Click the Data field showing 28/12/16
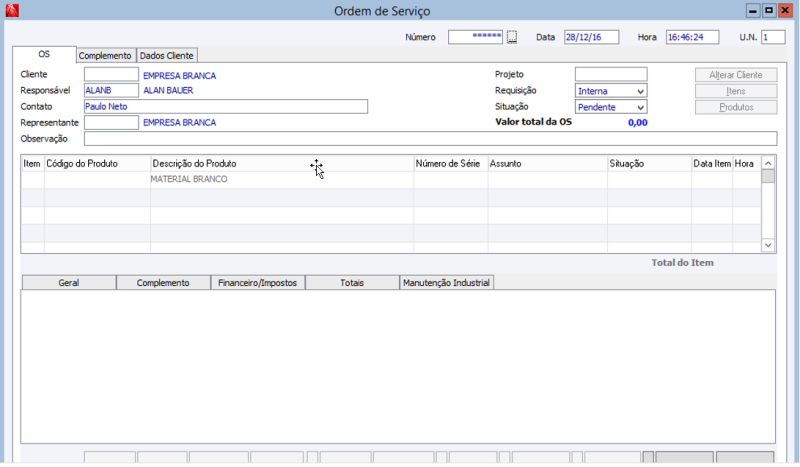The height and width of the screenshot is (467, 800). 591,37
